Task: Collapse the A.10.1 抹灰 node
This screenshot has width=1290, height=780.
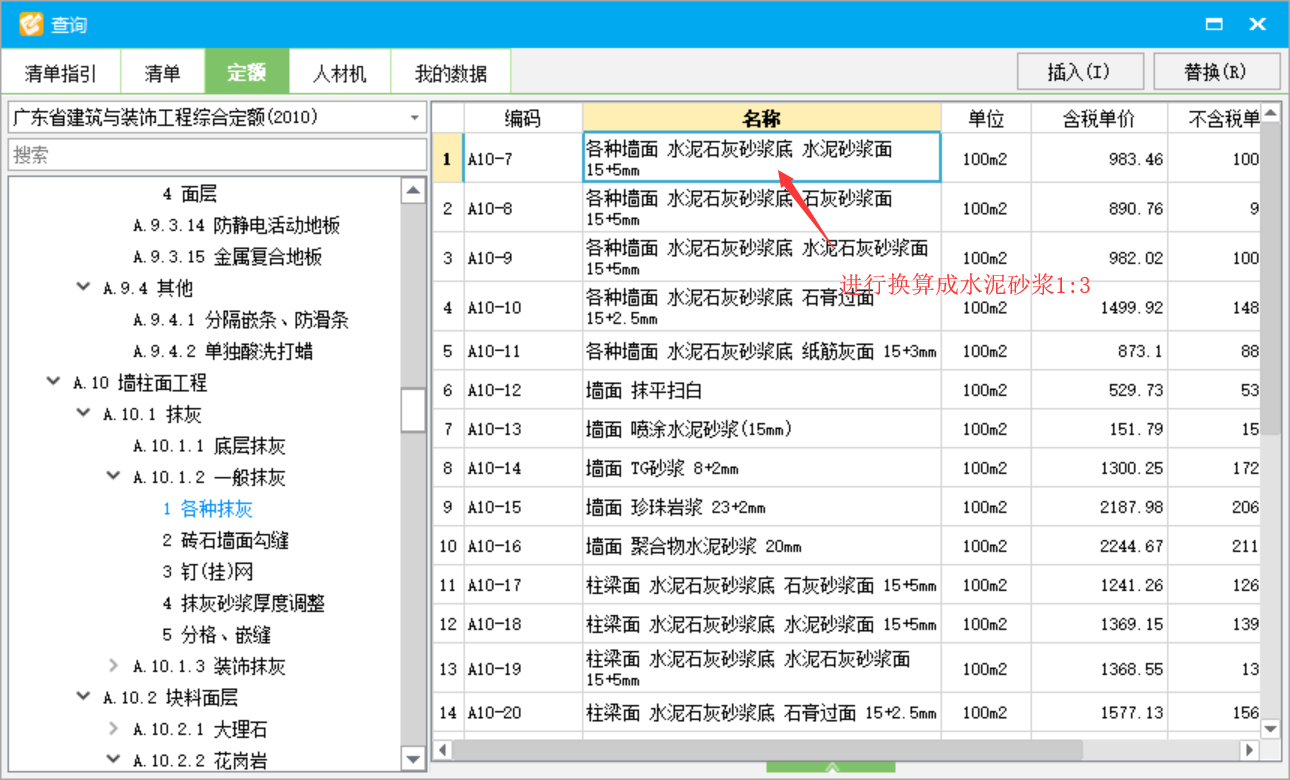Action: pos(83,414)
